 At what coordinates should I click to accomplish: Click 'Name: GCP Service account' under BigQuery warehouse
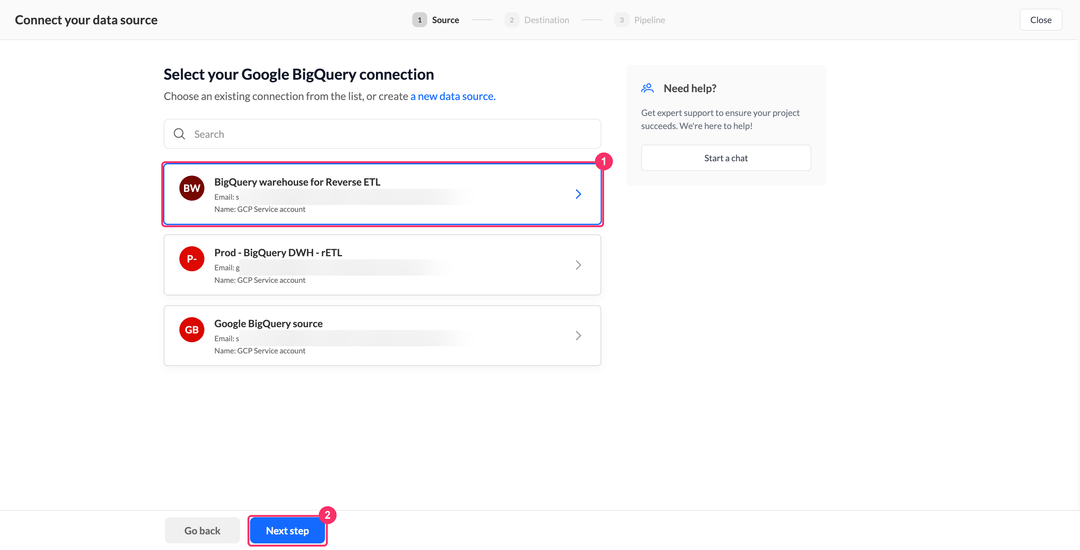click(260, 209)
